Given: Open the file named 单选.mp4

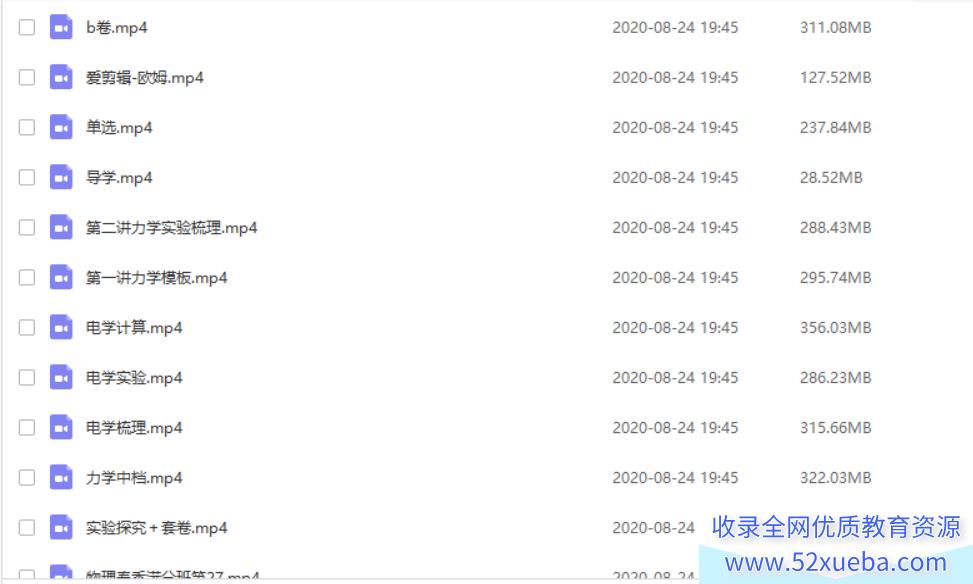Looking at the screenshot, I should (x=119, y=128).
